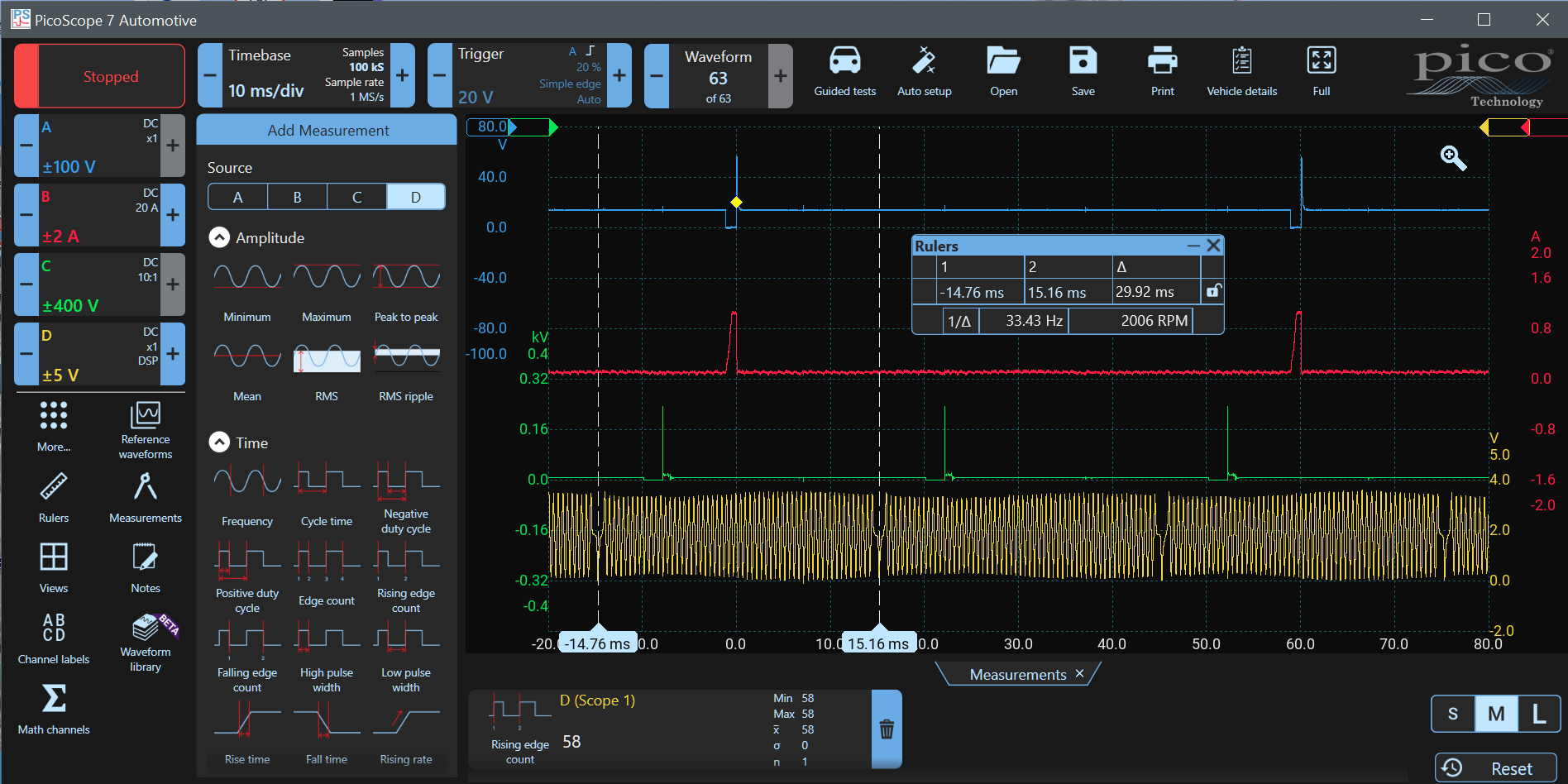Increase the timebase with plus
1568x784 pixels.
[x=402, y=75]
